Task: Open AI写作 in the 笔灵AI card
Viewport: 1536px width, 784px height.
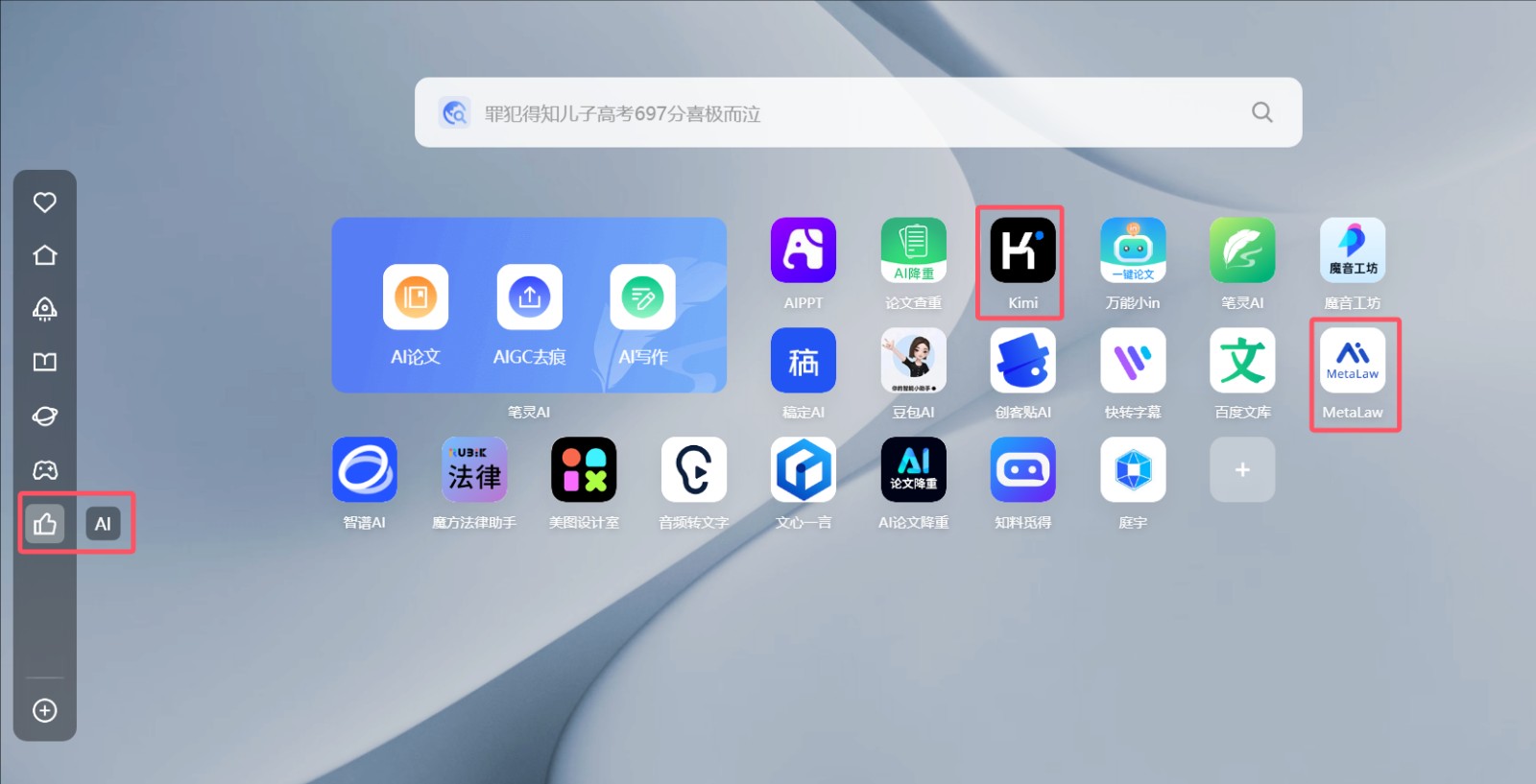Action: [642, 297]
